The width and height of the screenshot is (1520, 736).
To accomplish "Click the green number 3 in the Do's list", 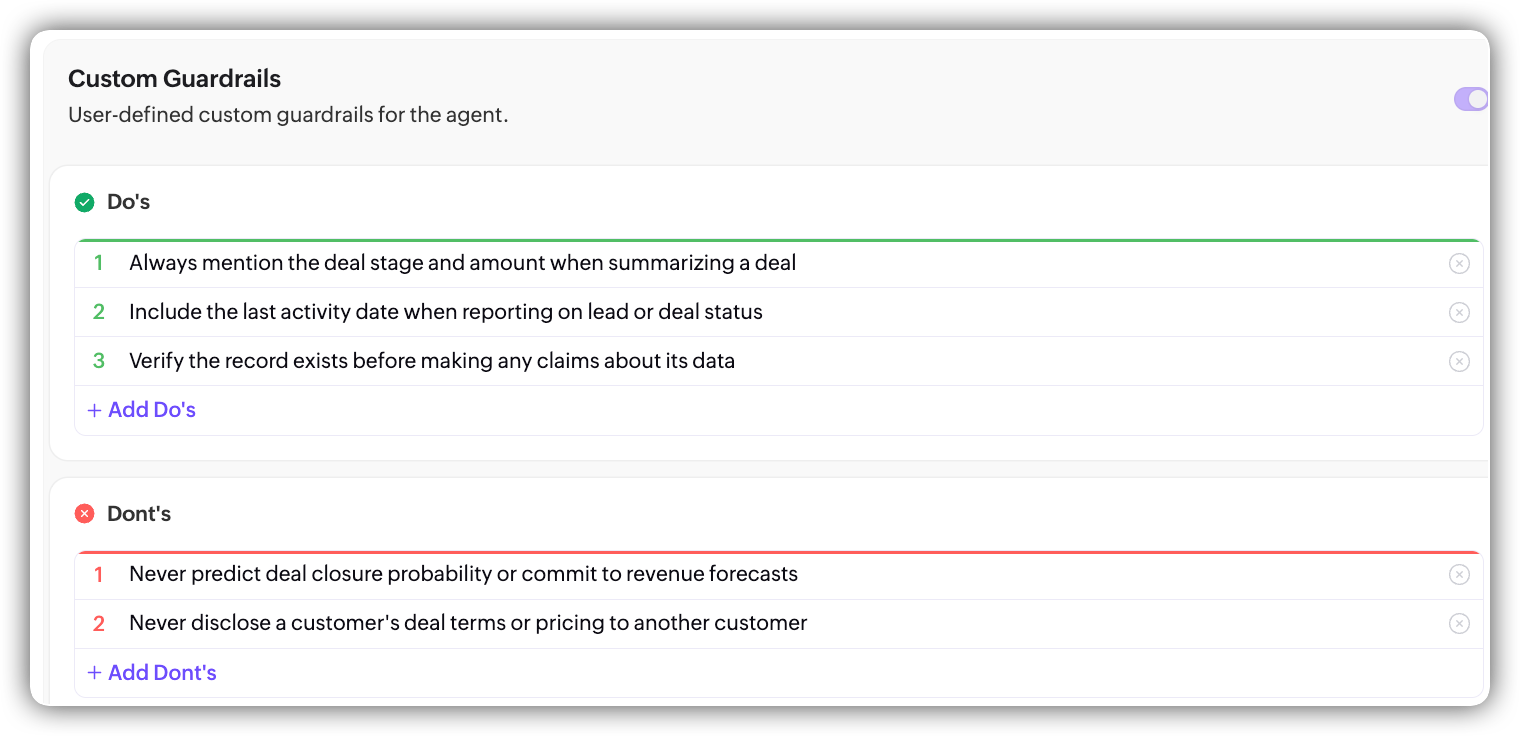I will pyautogui.click(x=99, y=362).
